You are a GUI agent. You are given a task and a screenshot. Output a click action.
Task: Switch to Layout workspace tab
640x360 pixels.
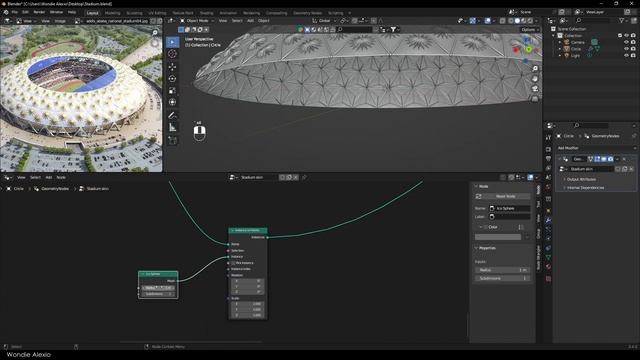tap(92, 13)
